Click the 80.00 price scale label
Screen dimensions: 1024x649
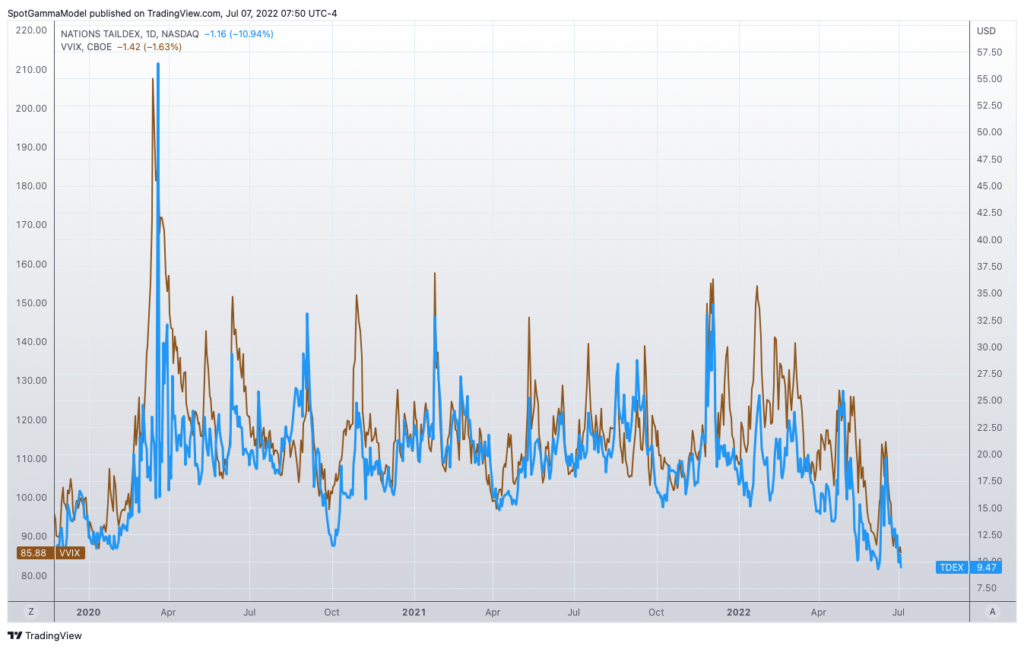(34, 576)
